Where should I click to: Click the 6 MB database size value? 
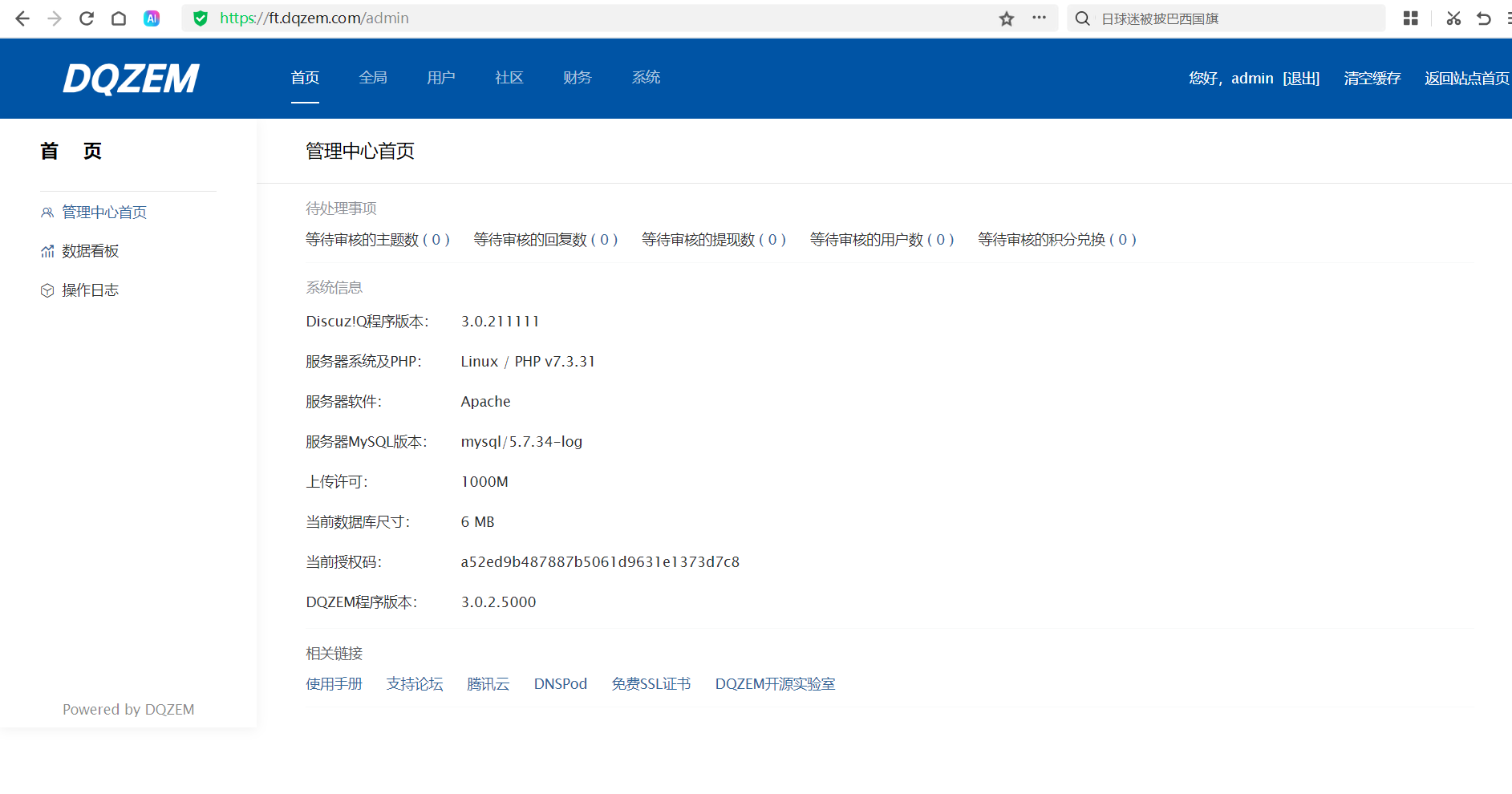tap(478, 522)
